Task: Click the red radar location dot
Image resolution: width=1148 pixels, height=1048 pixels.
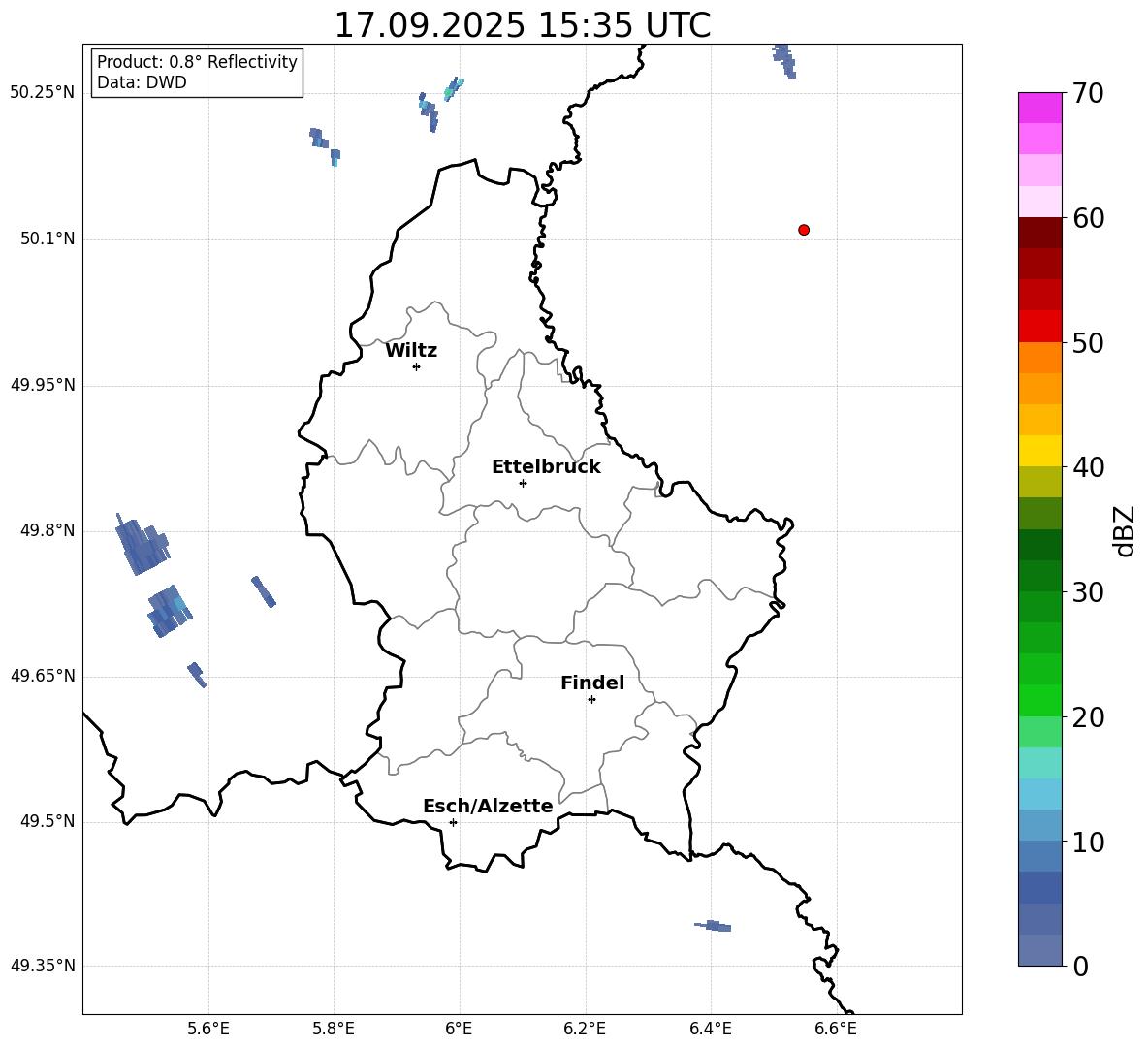Action: tap(804, 230)
